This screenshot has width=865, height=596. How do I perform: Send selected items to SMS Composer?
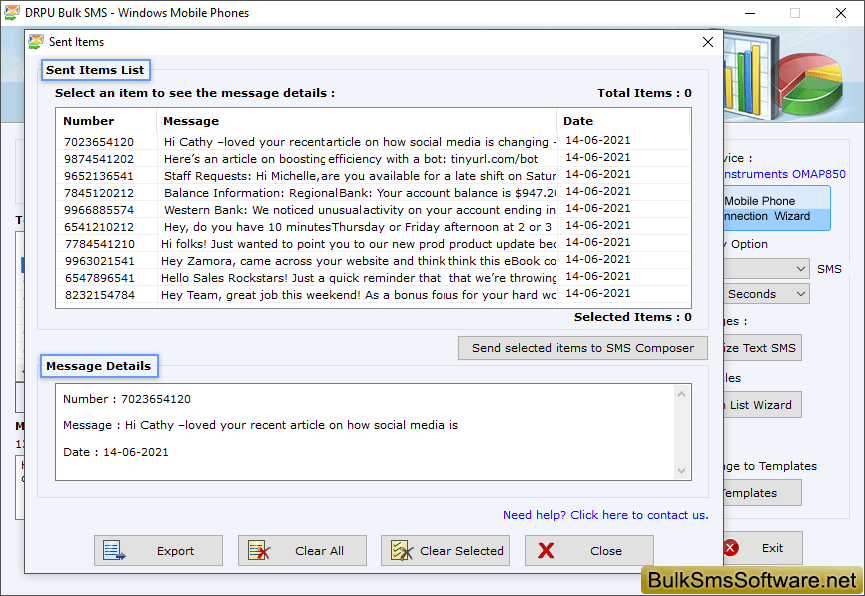(583, 348)
